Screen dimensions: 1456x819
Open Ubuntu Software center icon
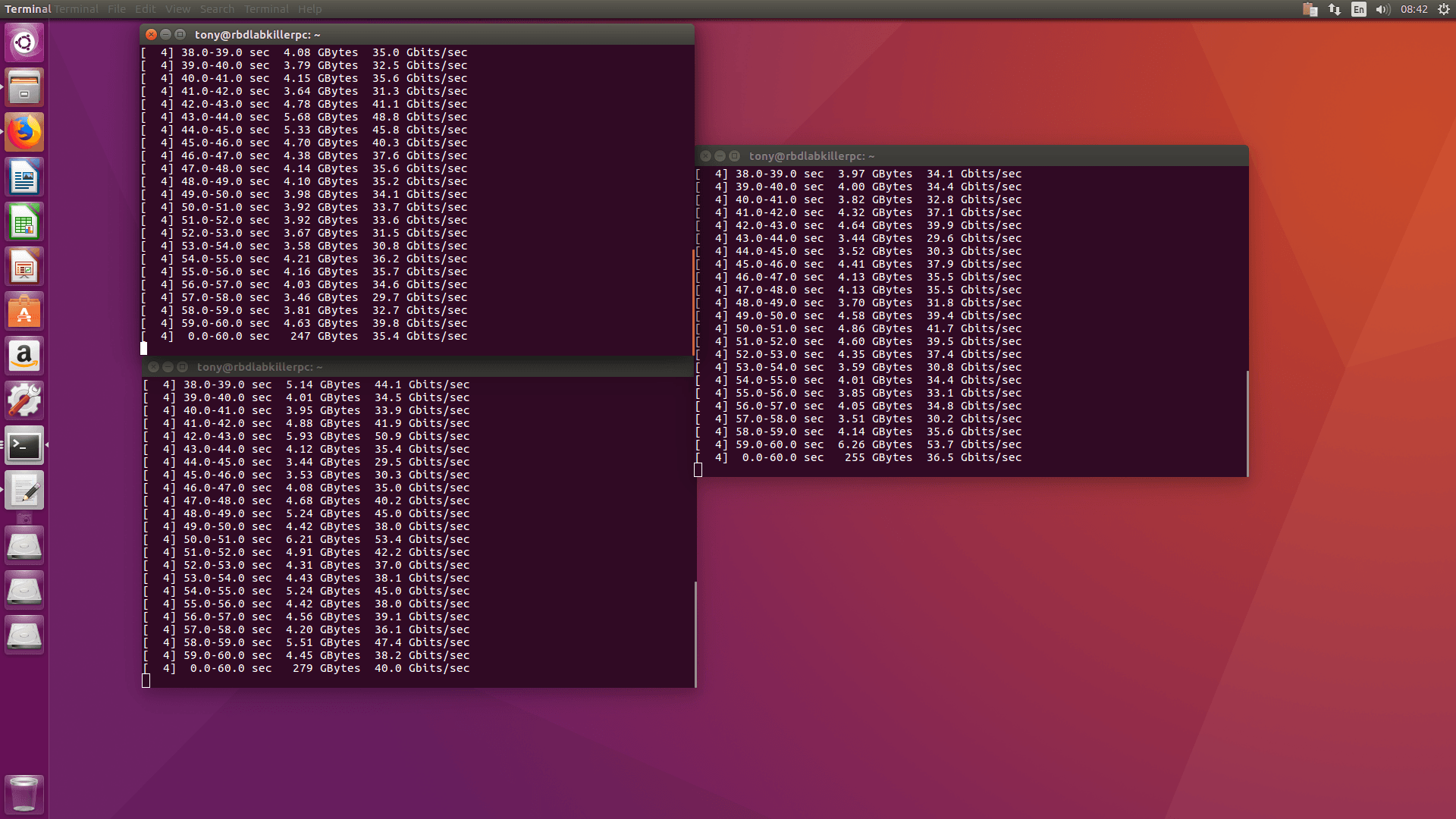pos(24,312)
